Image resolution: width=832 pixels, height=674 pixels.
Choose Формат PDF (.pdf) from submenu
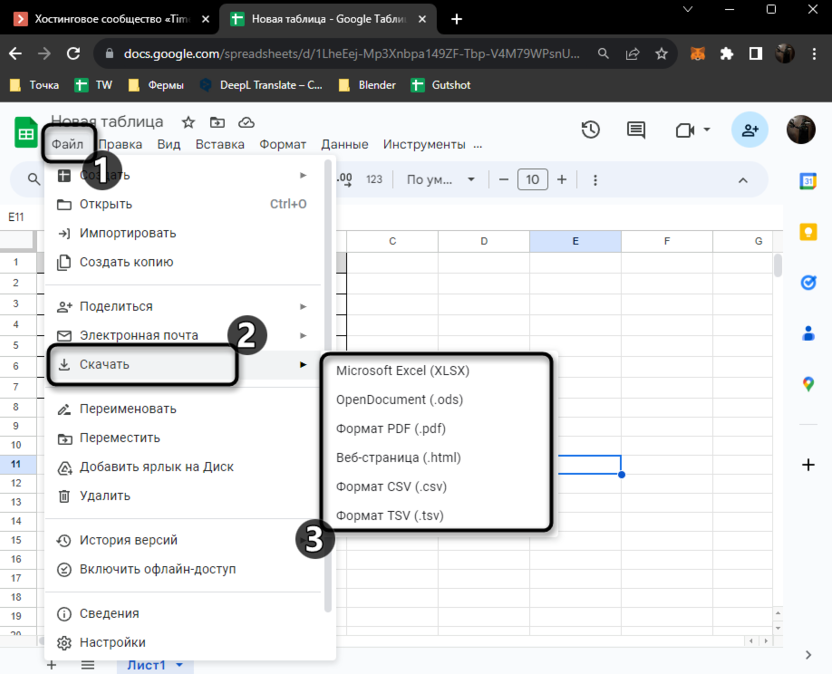coord(391,428)
